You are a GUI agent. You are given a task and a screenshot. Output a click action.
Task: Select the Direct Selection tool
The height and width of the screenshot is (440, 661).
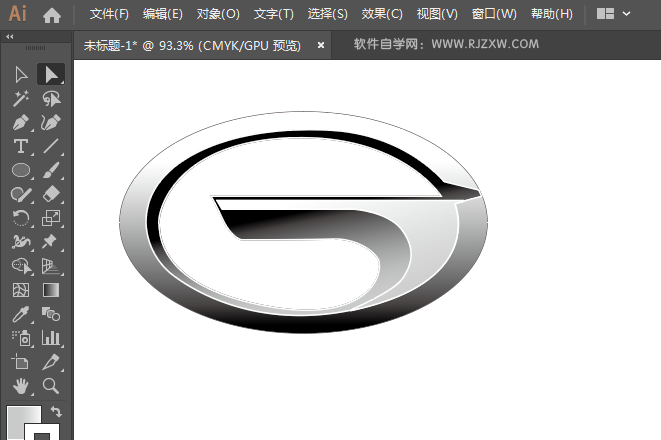51,75
